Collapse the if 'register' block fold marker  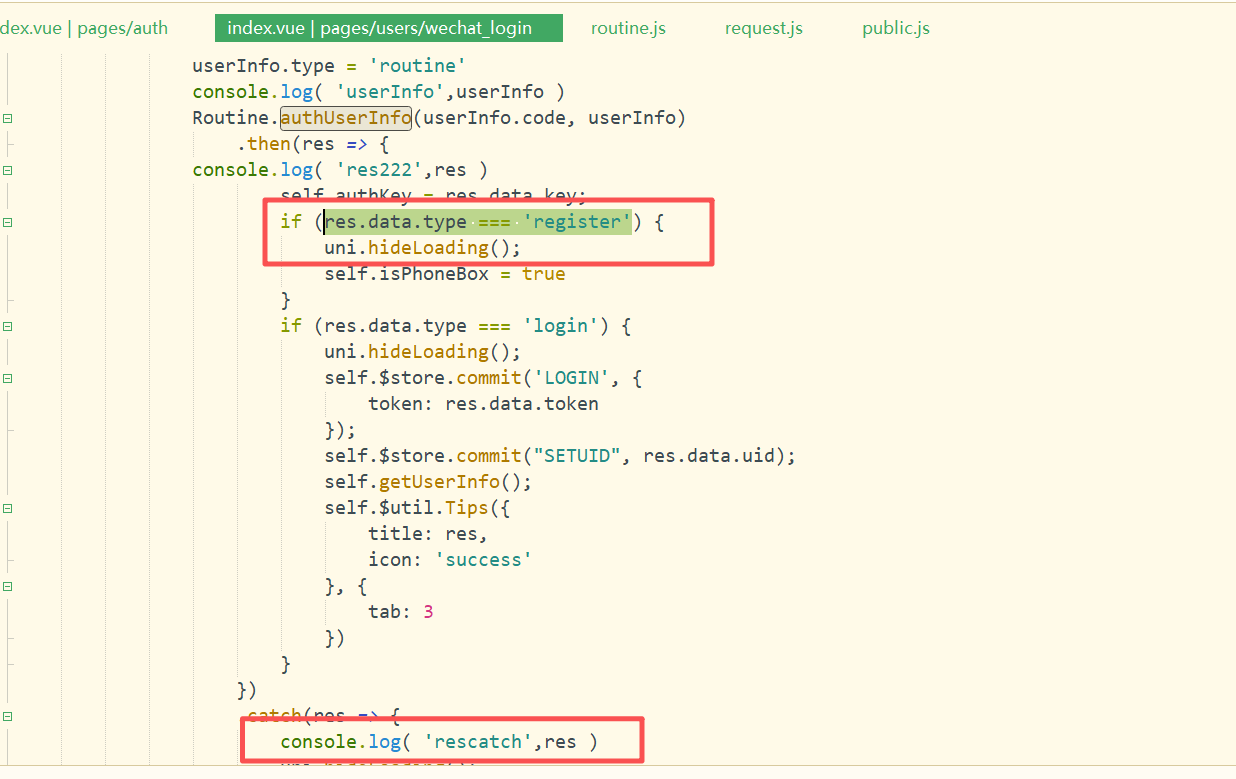click(x=8, y=222)
